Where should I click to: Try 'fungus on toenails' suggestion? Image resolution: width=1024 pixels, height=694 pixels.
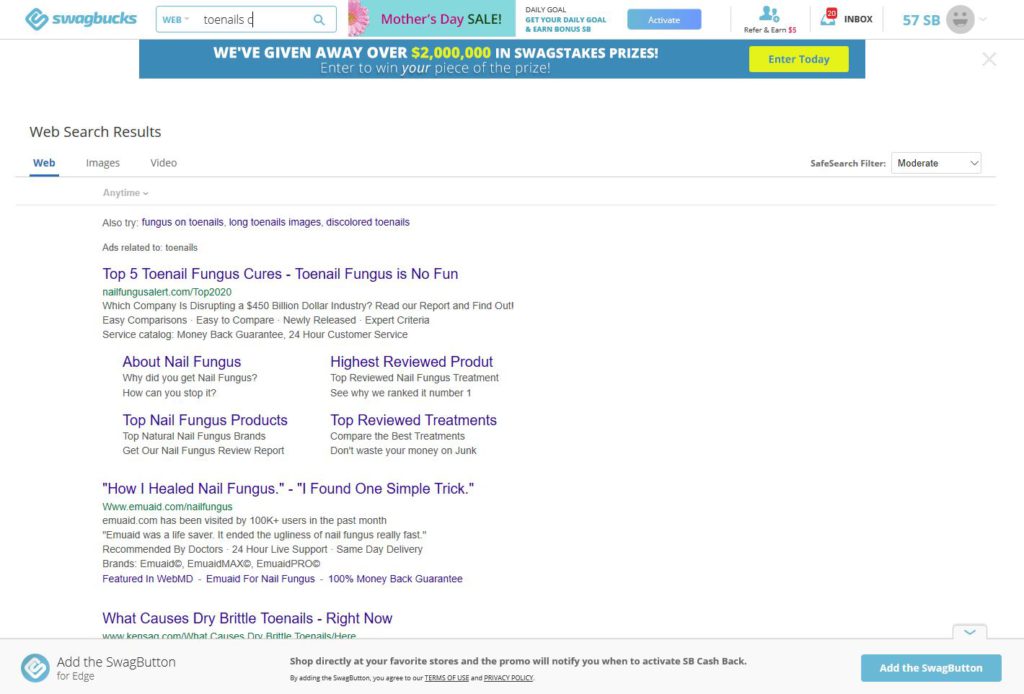coord(182,222)
